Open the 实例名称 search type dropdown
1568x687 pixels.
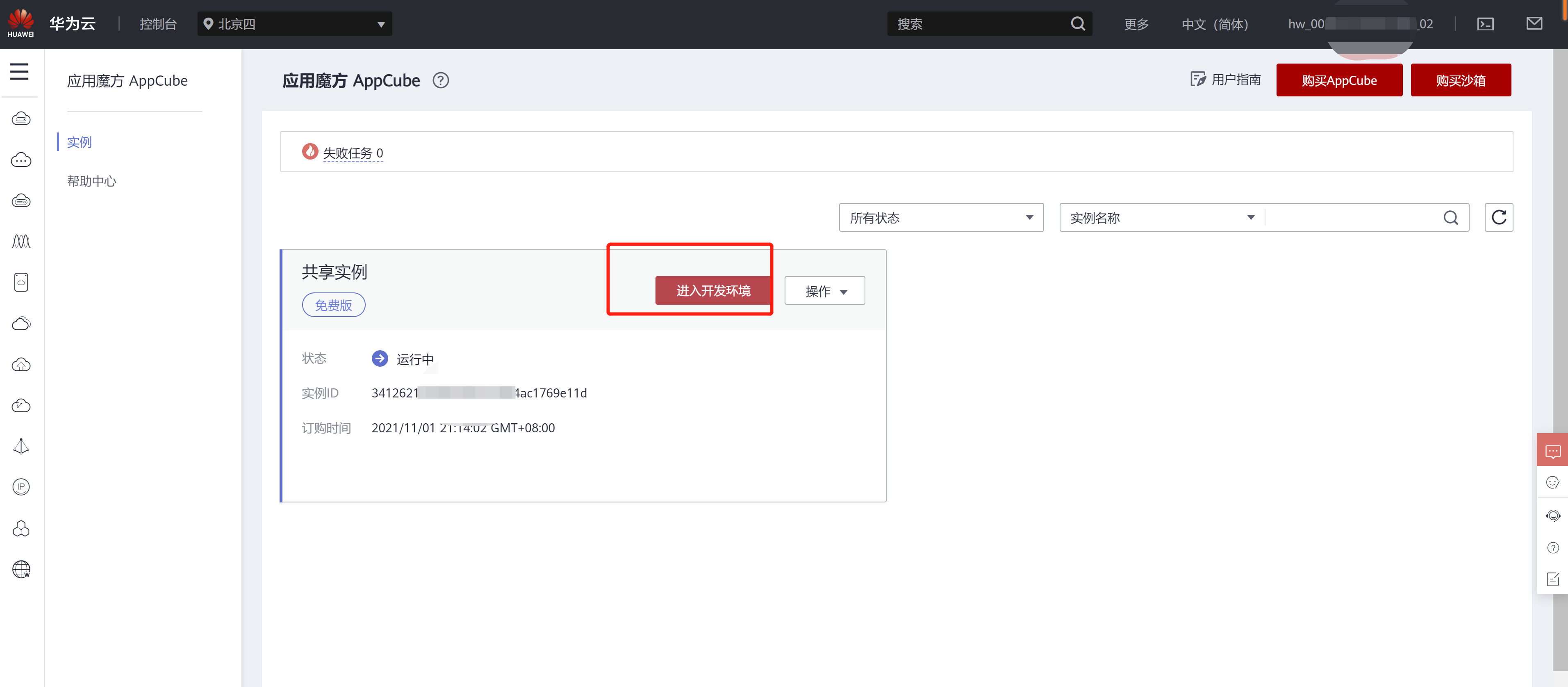[x=1161, y=218]
